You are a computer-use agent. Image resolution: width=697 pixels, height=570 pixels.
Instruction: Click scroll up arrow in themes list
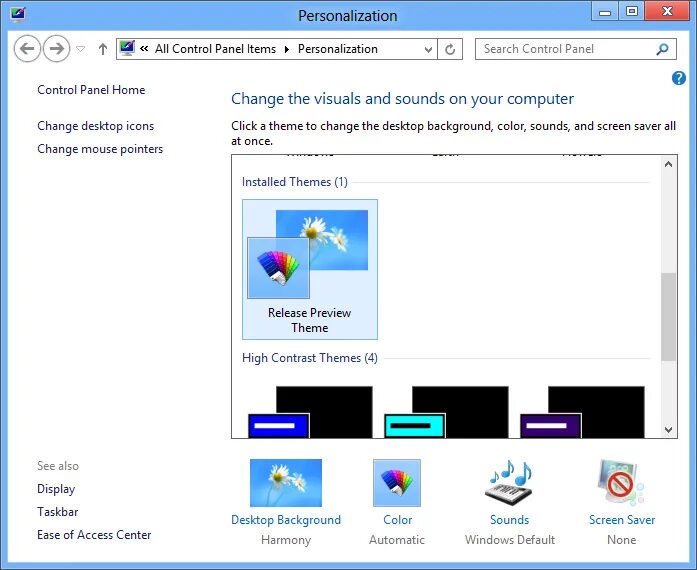click(668, 164)
